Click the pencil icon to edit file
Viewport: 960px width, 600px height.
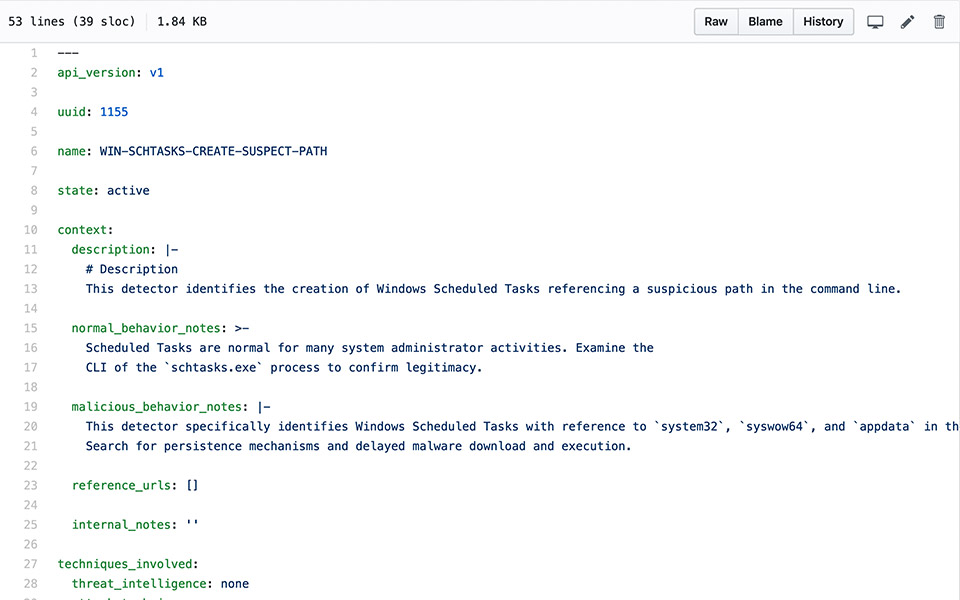[x=907, y=22]
